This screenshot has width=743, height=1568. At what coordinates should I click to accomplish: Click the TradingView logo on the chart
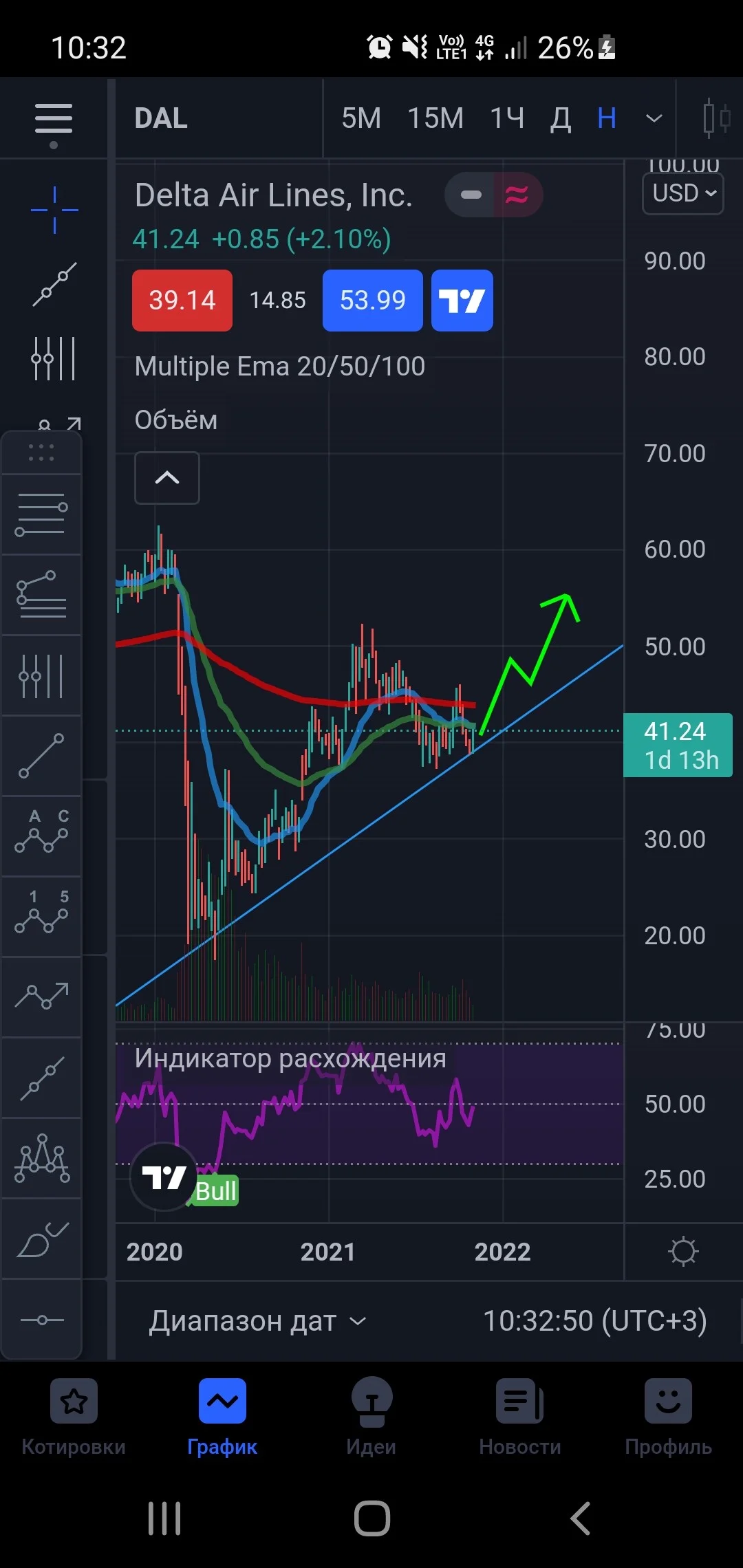164,1177
